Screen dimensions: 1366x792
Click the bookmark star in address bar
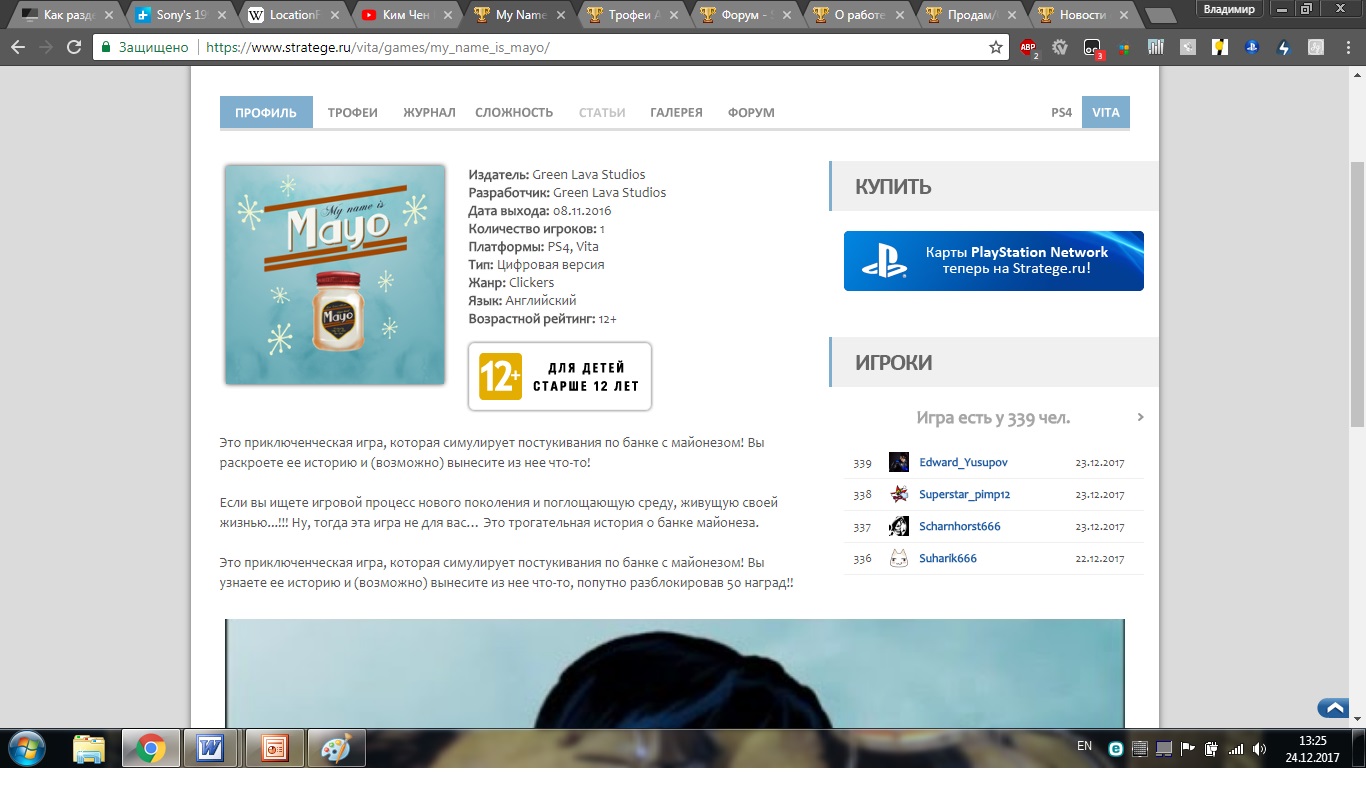click(995, 47)
